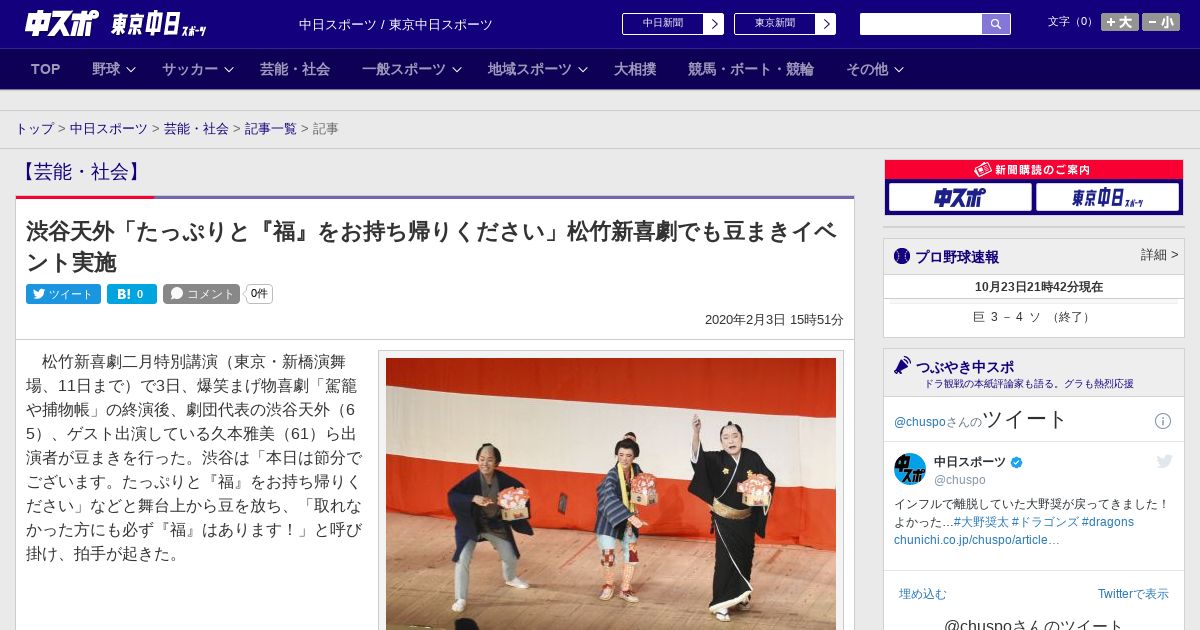Open #ドラゴンズ hashtag link
This screenshot has height=630, width=1200.
click(1044, 522)
